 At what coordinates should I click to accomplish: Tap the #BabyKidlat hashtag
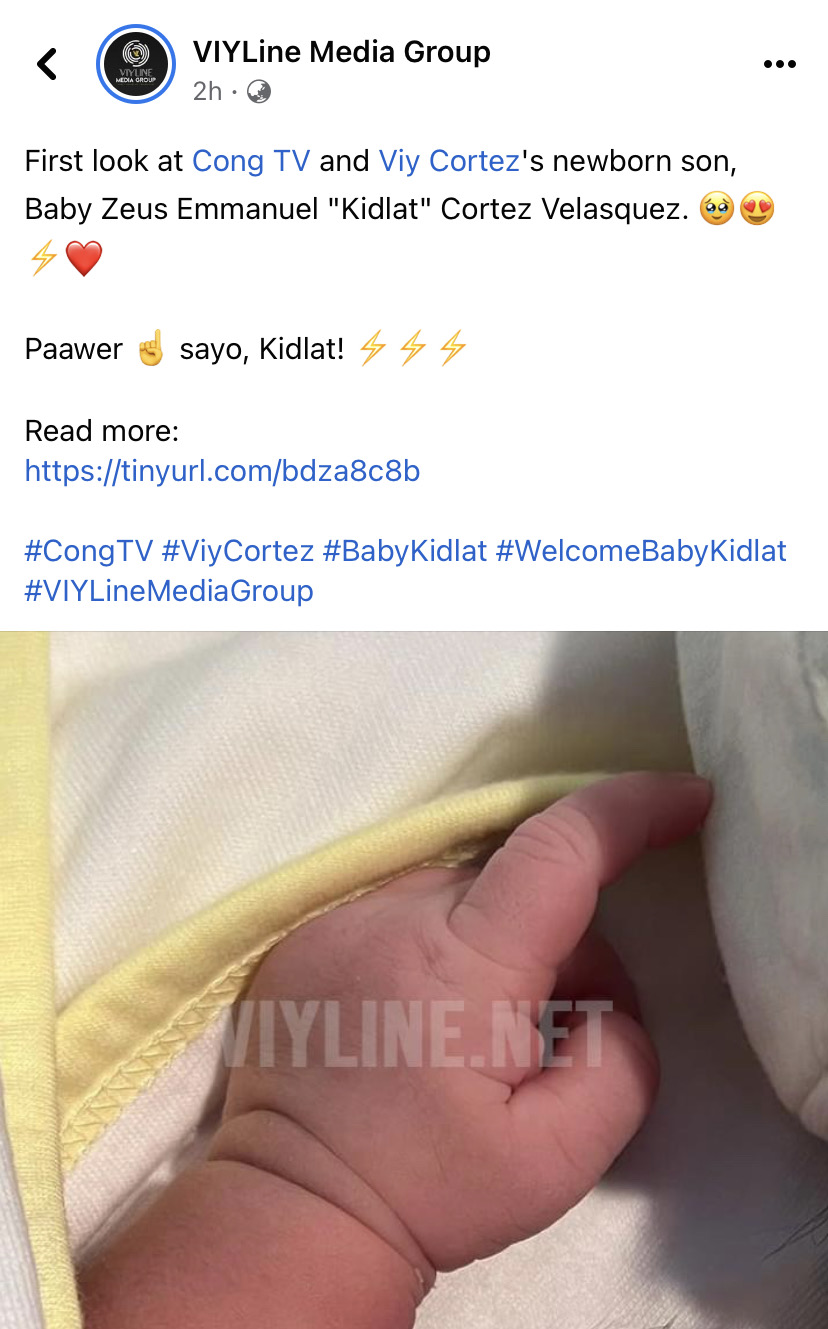pos(405,551)
